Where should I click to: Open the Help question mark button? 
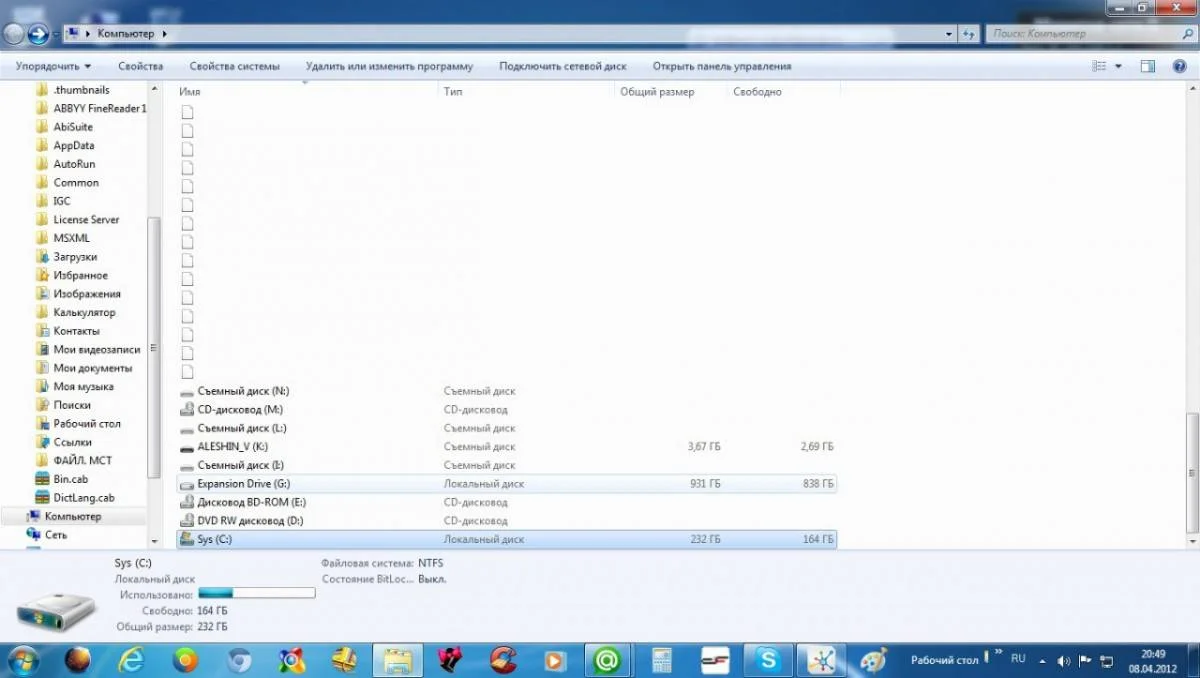click(x=1180, y=66)
